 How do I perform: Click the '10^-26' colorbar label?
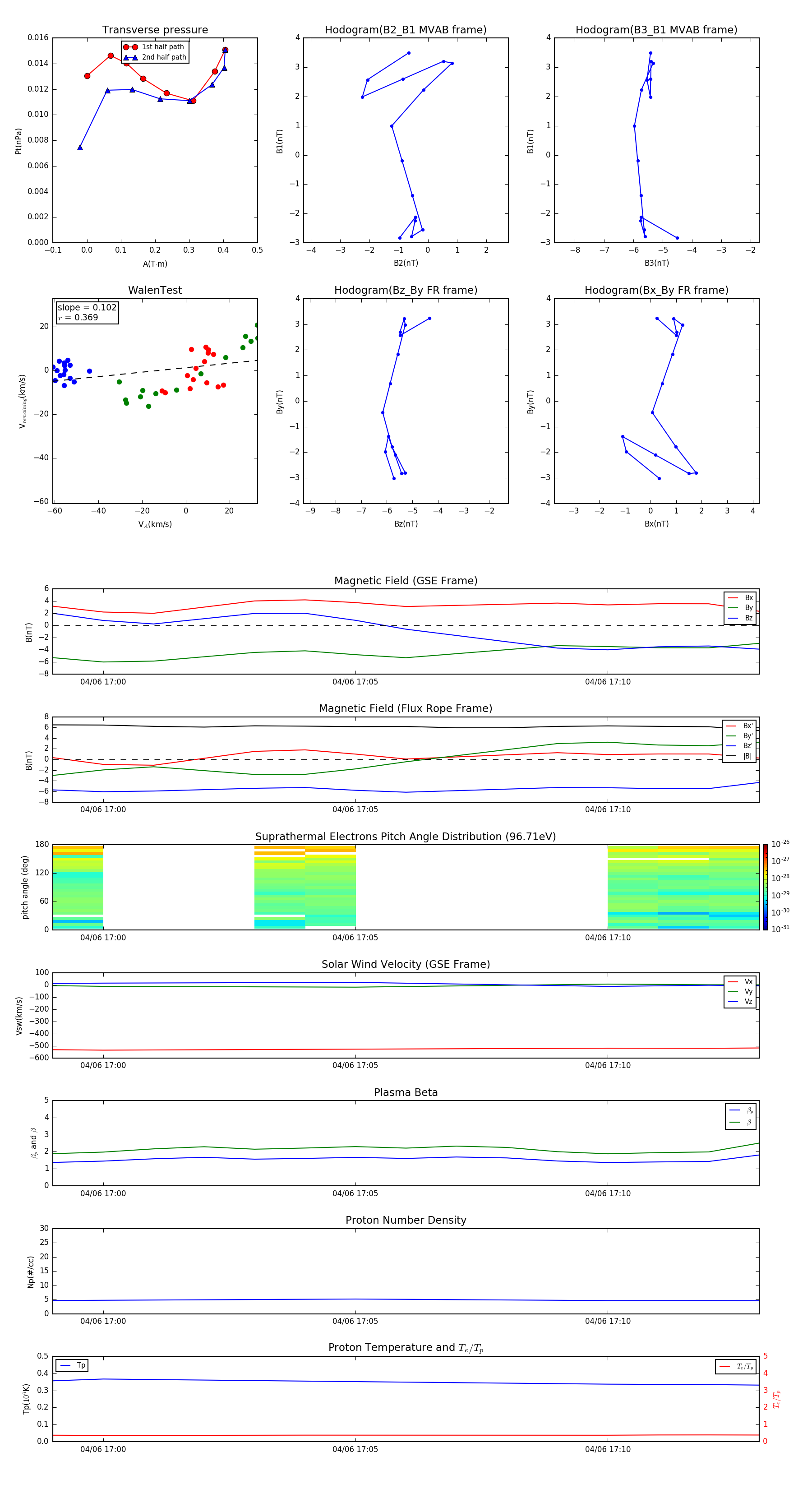tap(780, 844)
